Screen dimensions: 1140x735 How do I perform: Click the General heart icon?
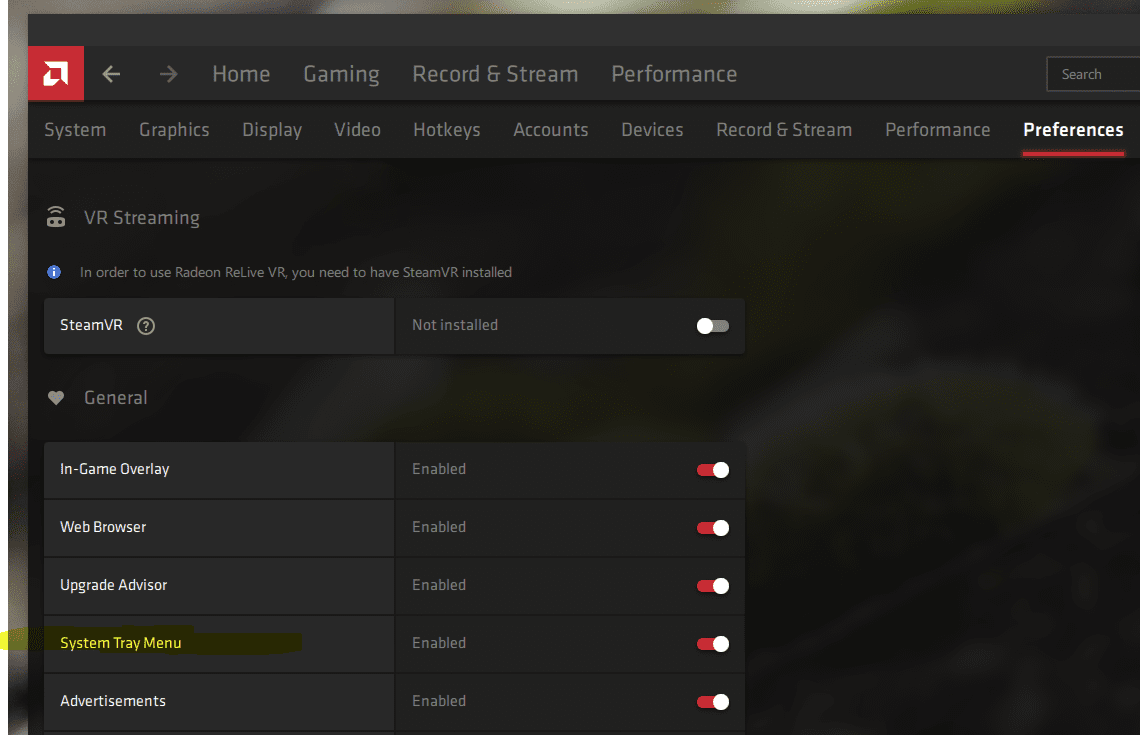point(56,398)
